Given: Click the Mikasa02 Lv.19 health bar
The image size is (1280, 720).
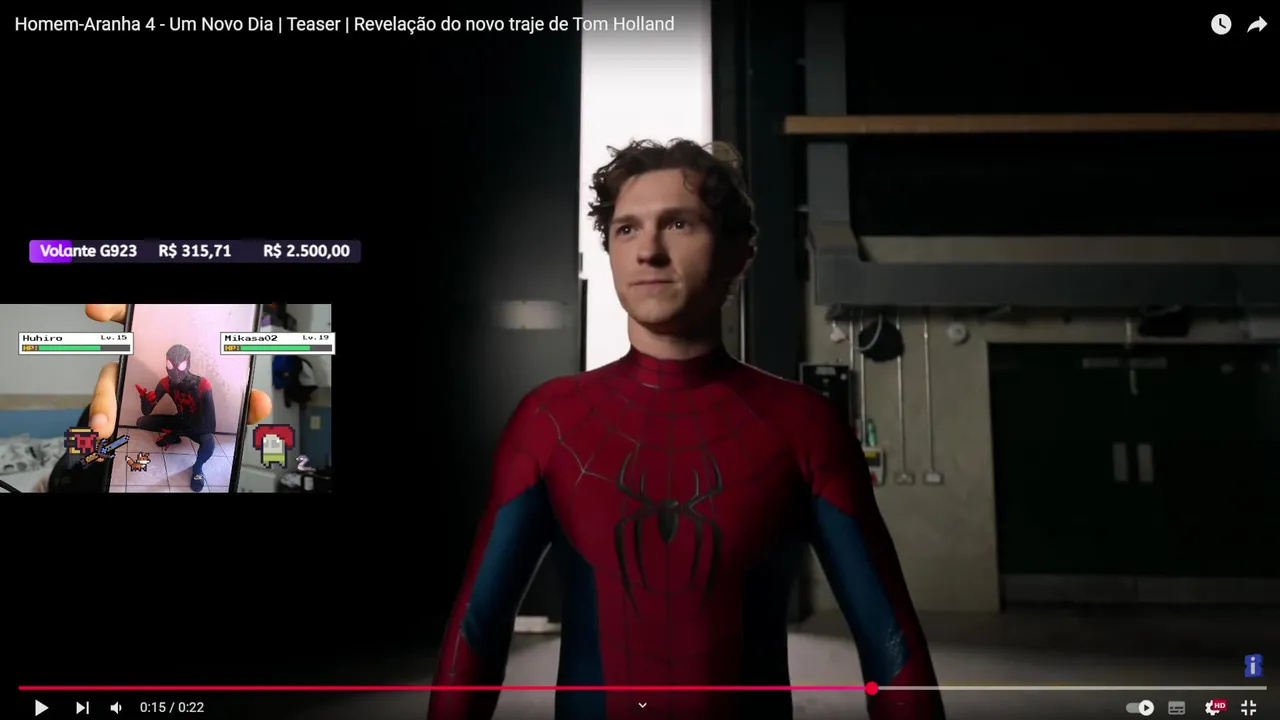Looking at the screenshot, I should (x=277, y=343).
